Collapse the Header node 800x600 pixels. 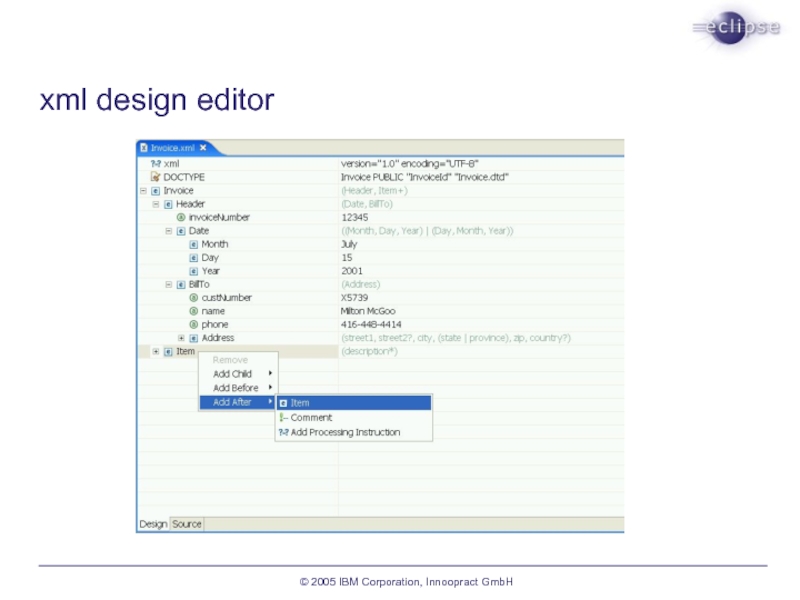[x=156, y=204]
